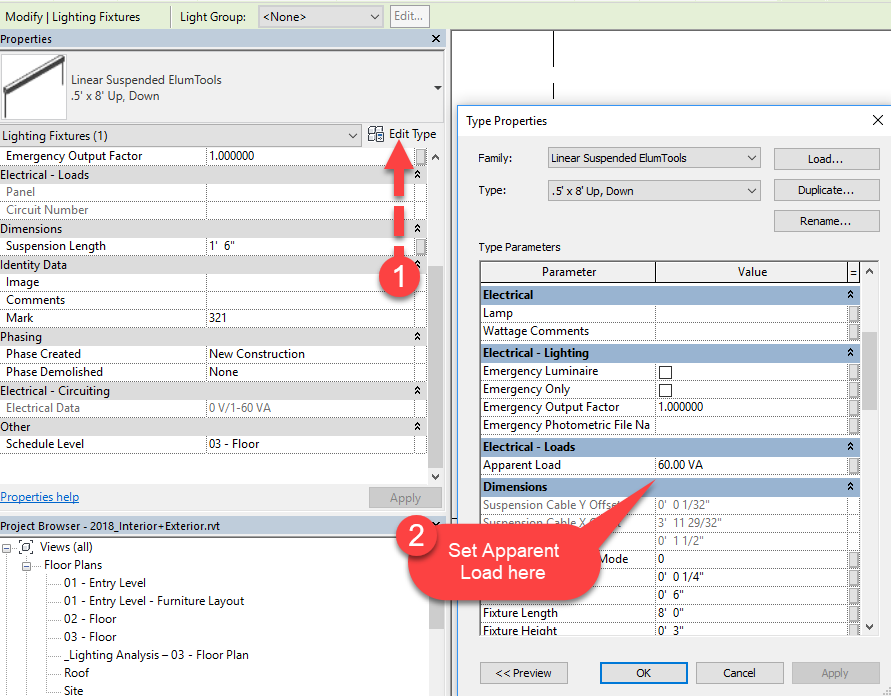Click the fixture preview thumbnail image
This screenshot has width=891, height=696.
(x=34, y=86)
